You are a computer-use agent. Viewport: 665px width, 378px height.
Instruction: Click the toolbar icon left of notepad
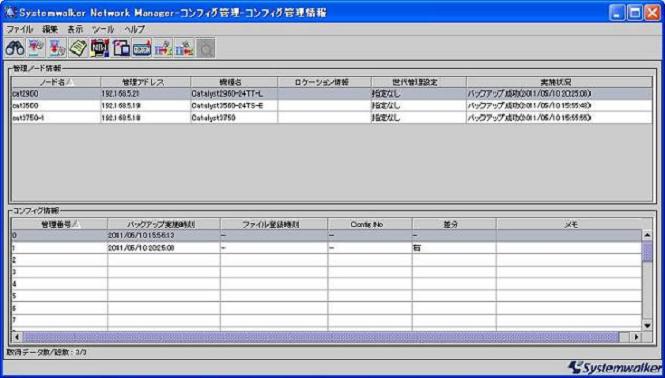57,48
